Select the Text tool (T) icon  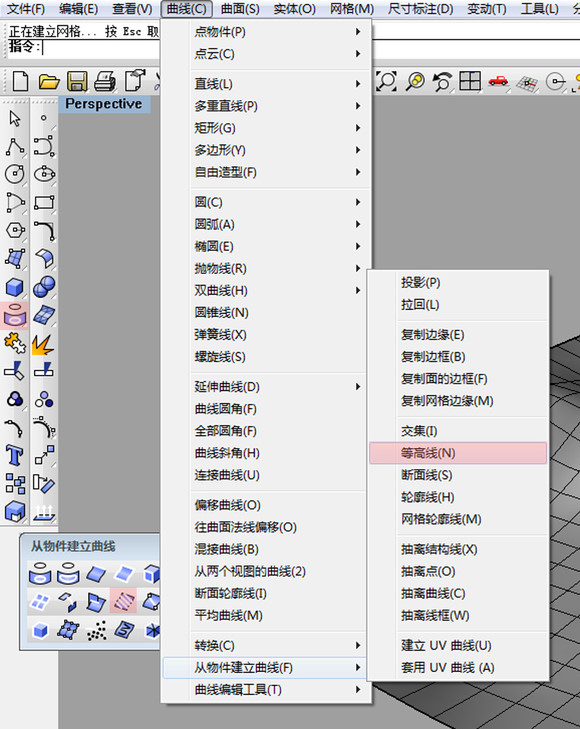click(14, 455)
